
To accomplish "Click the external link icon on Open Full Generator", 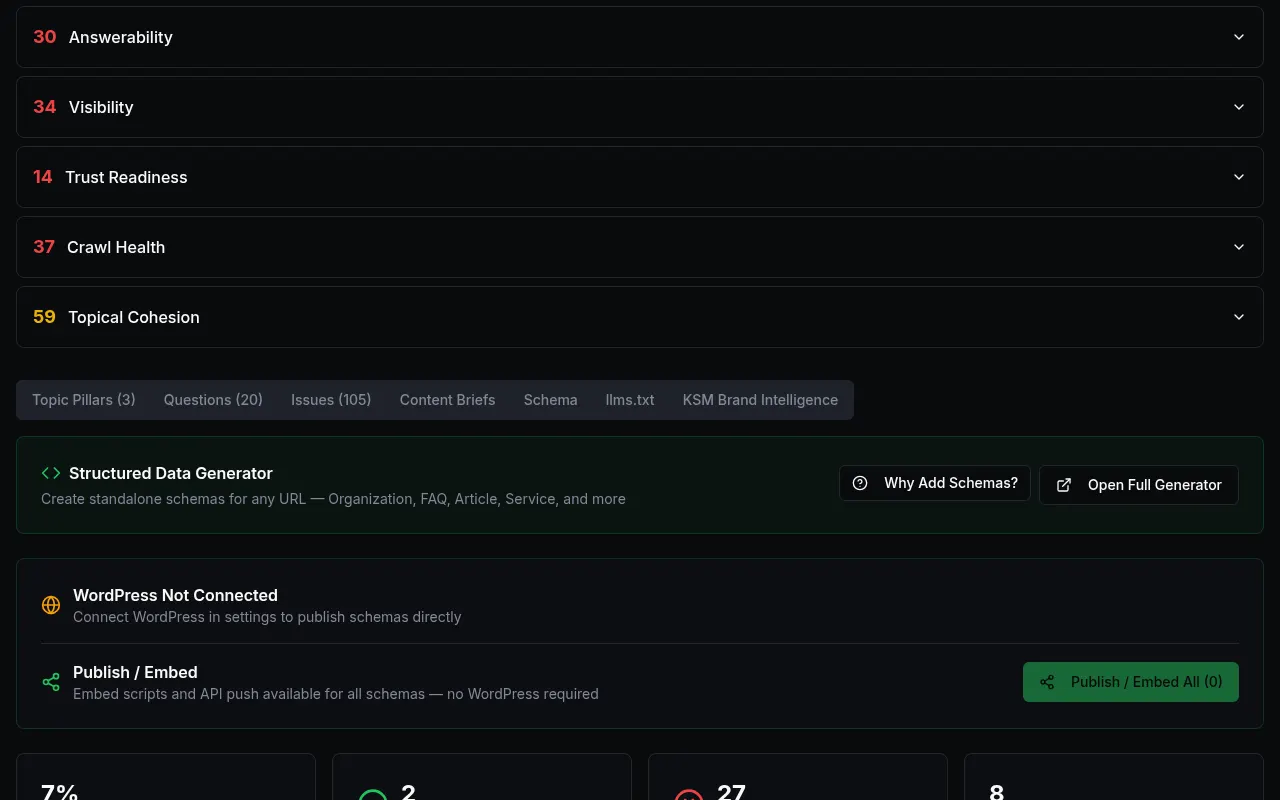I will pos(1064,485).
